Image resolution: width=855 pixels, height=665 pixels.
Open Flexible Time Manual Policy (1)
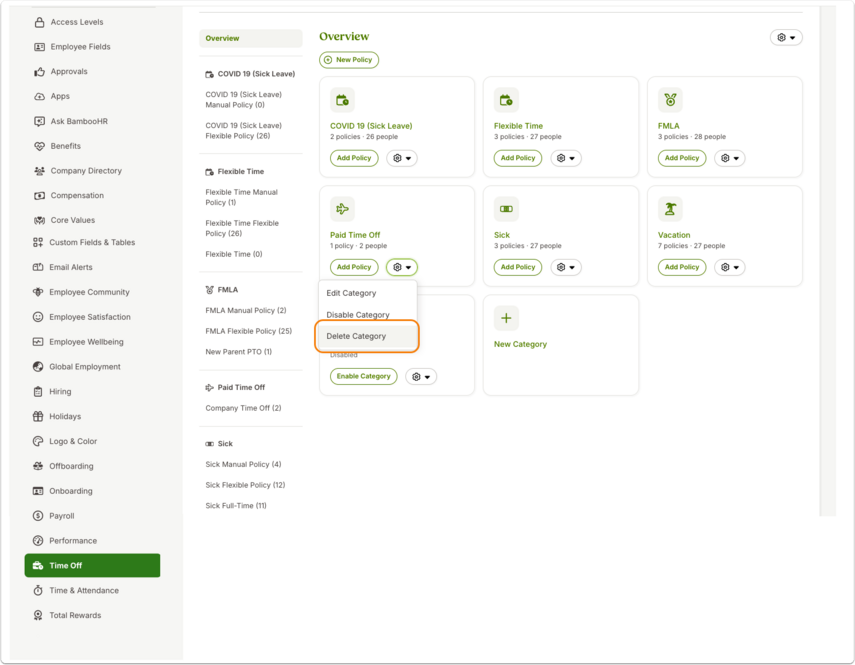tap(242, 197)
